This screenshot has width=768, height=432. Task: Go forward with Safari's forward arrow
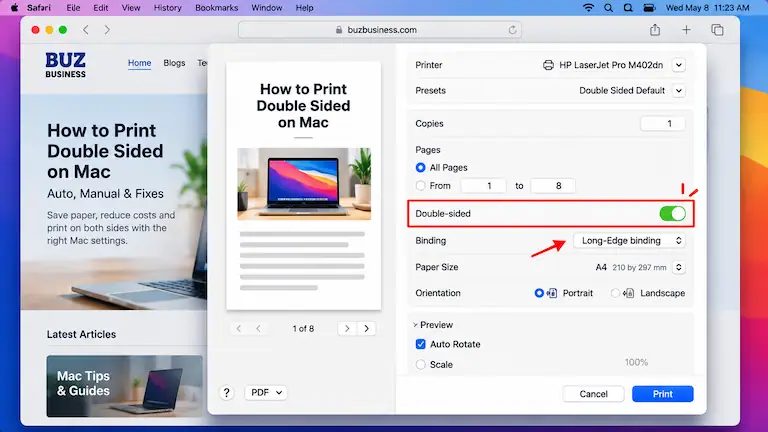pos(107,30)
